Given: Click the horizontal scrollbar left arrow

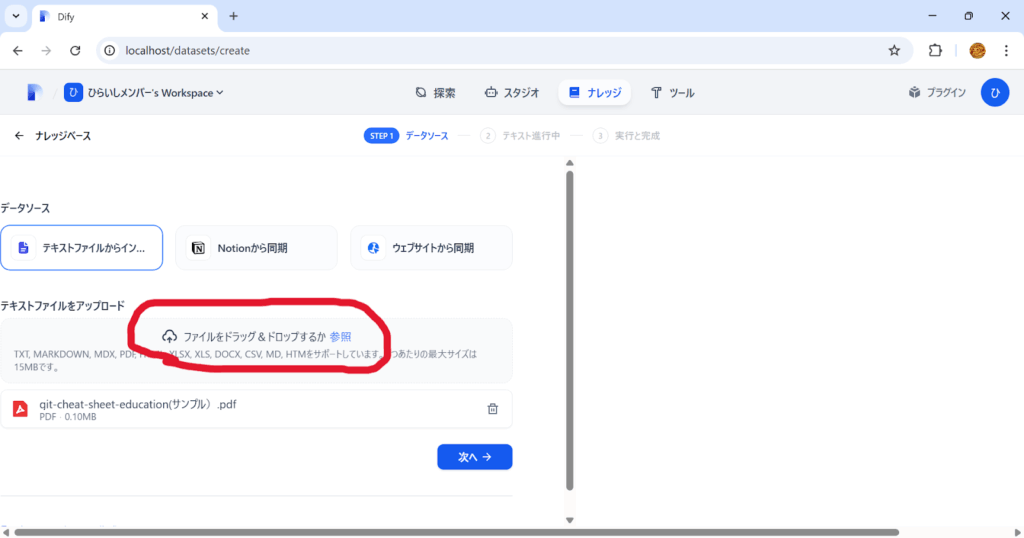Looking at the screenshot, I should pos(6,533).
